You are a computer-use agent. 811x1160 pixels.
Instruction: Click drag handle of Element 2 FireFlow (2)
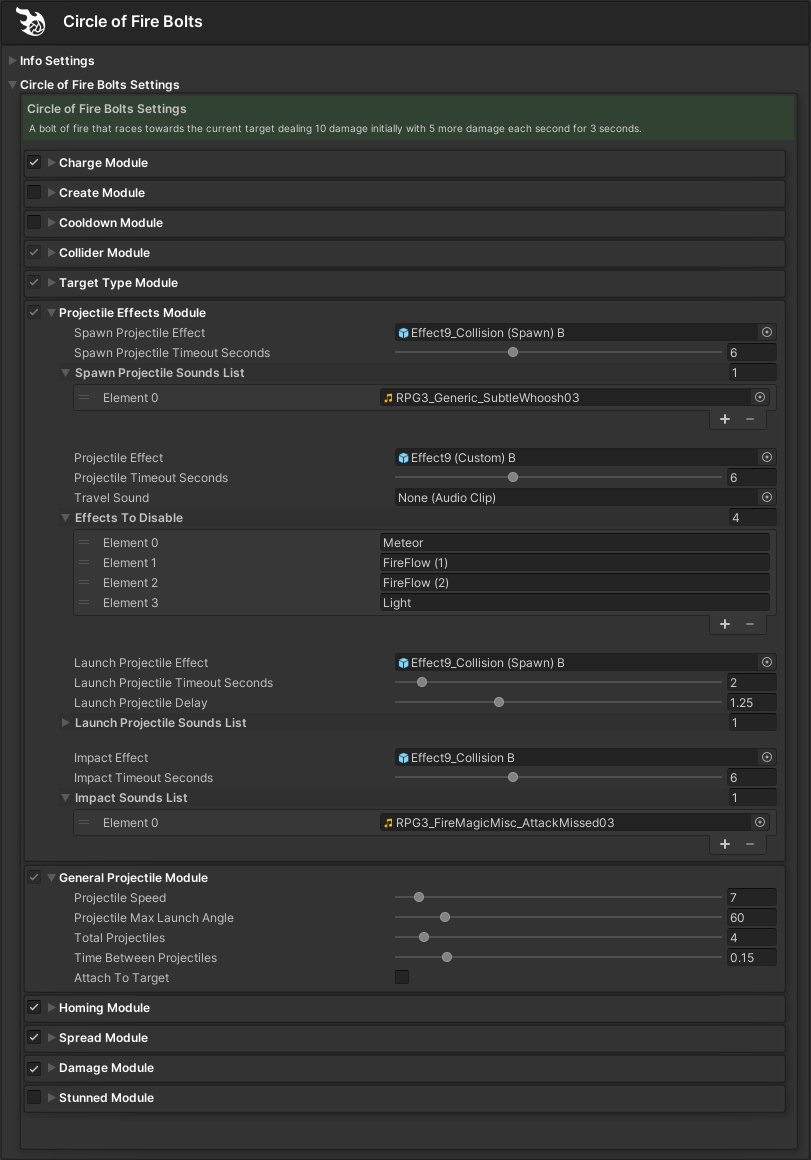84,583
